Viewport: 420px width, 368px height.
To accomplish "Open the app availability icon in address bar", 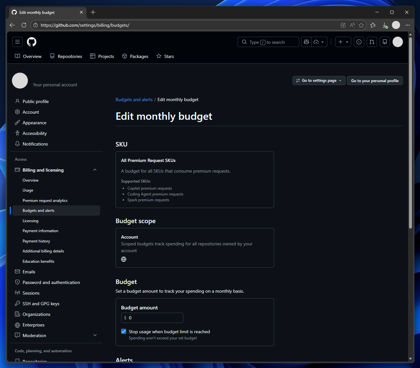I will [x=343, y=25].
